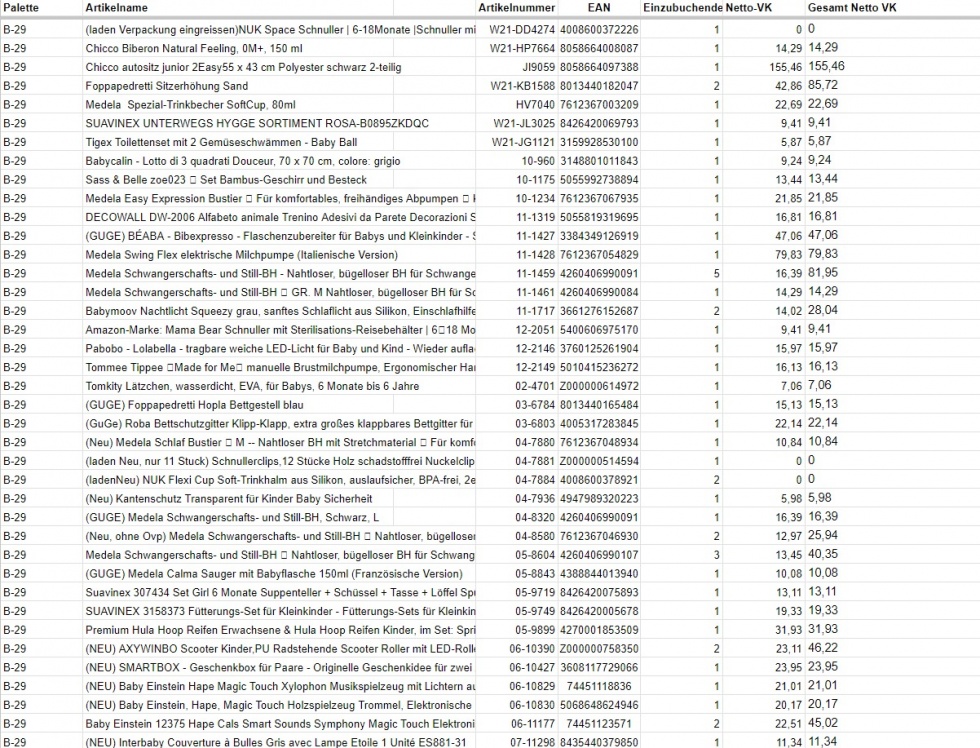Select EAN 7612367054829
Image resolution: width=980 pixels, height=748 pixels.
tap(599, 254)
